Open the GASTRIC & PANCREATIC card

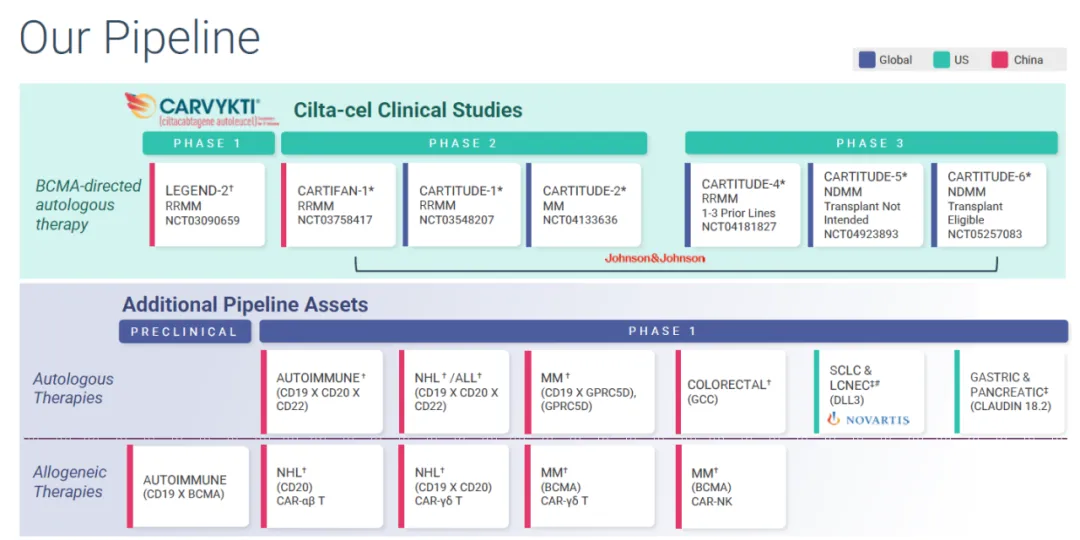[1010, 391]
